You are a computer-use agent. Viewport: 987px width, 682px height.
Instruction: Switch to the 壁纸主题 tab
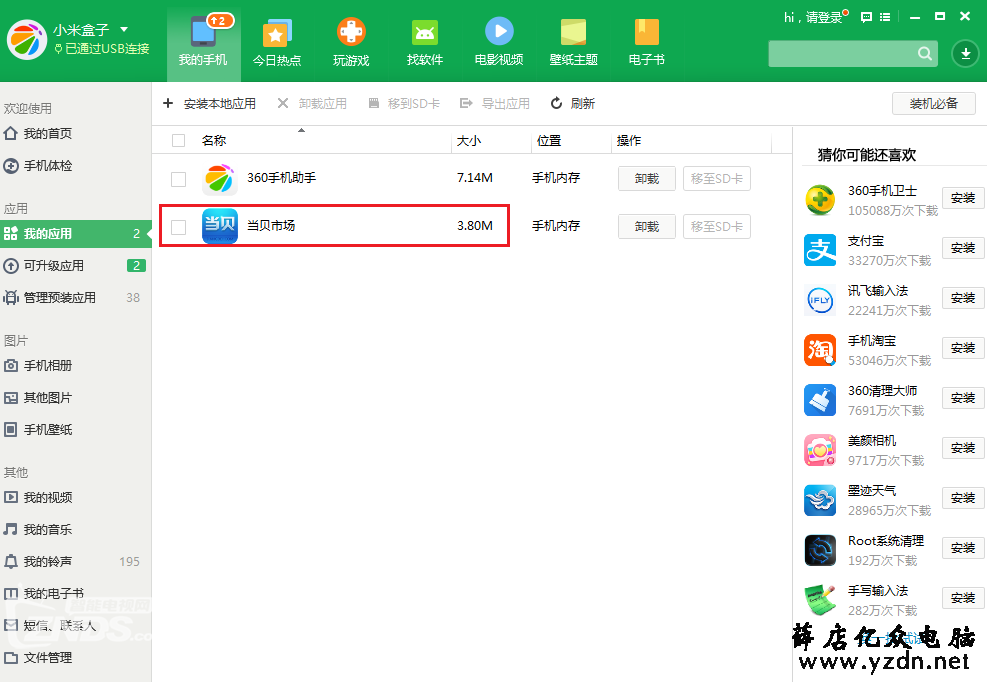[x=573, y=42]
